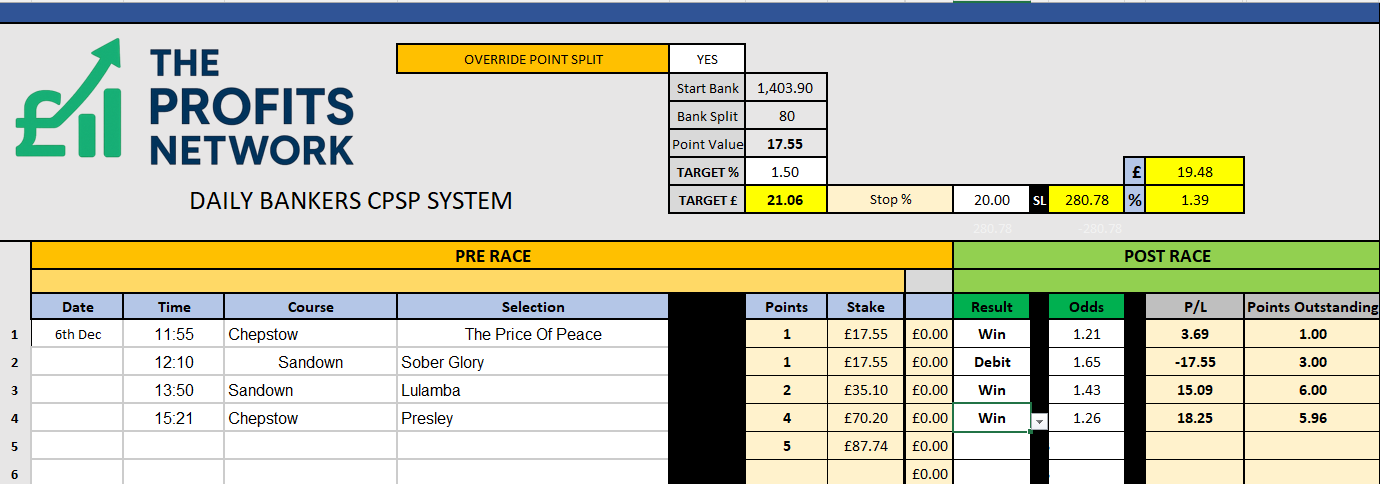Viewport: 1380px width, 484px height.
Task: Open the Result dropdown arrow on Presley row
Action: point(1039,420)
